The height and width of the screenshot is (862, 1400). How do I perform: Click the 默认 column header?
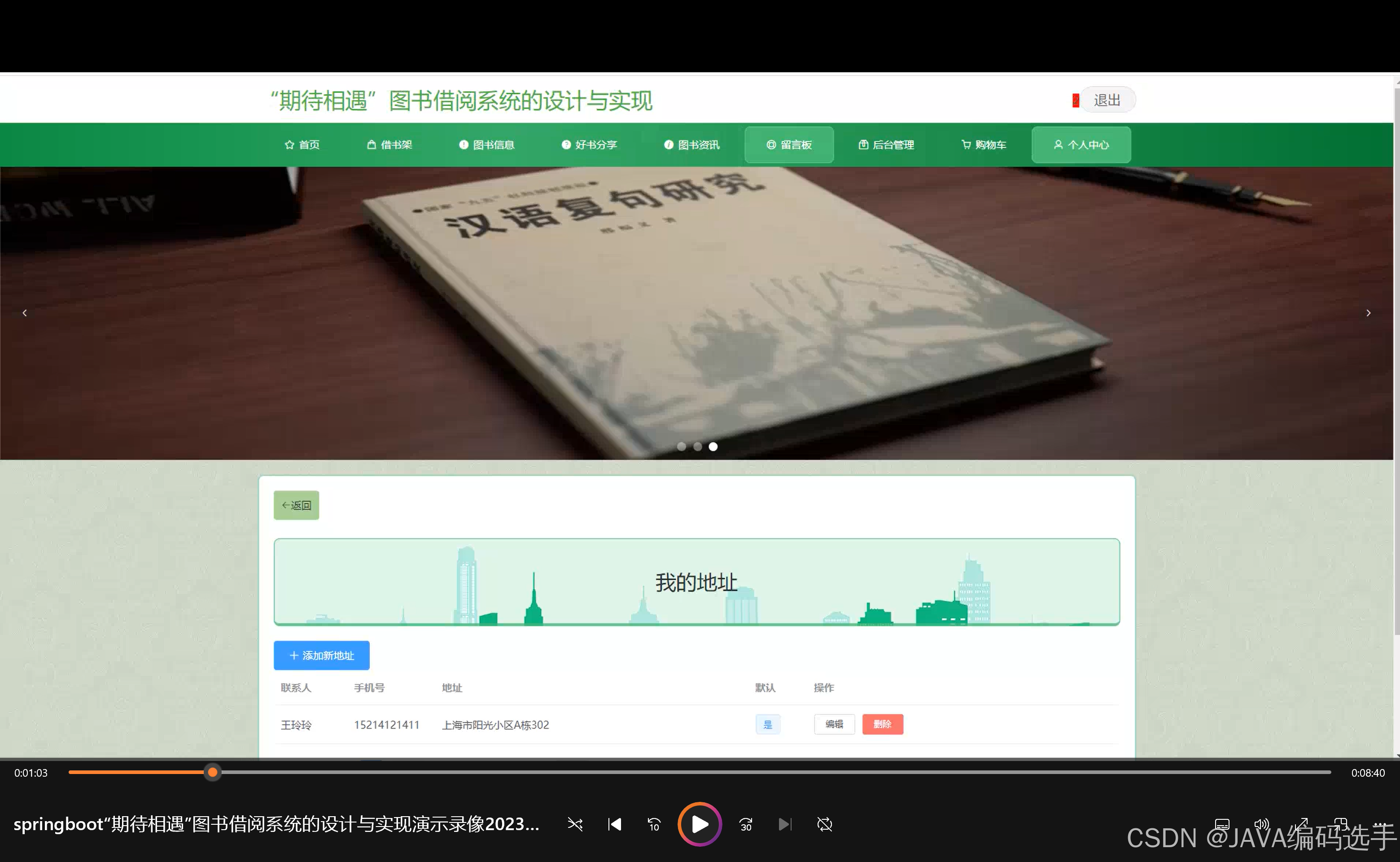(x=765, y=687)
